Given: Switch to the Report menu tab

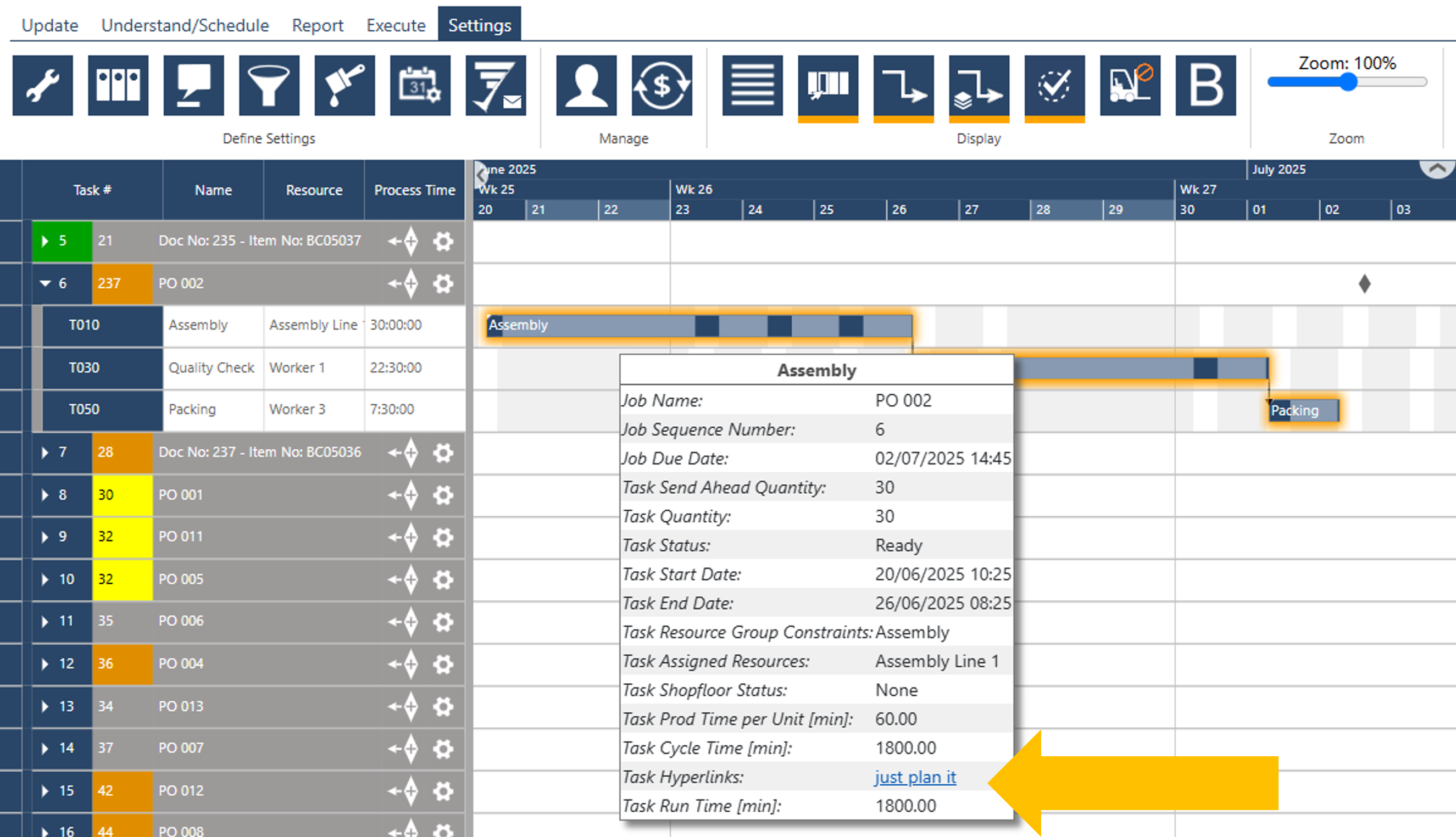Looking at the screenshot, I should (317, 25).
